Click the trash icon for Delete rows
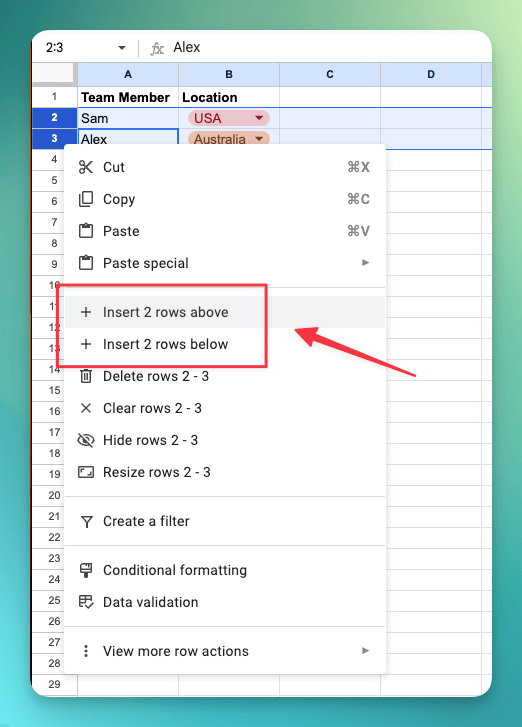This screenshot has width=522, height=727. point(86,376)
